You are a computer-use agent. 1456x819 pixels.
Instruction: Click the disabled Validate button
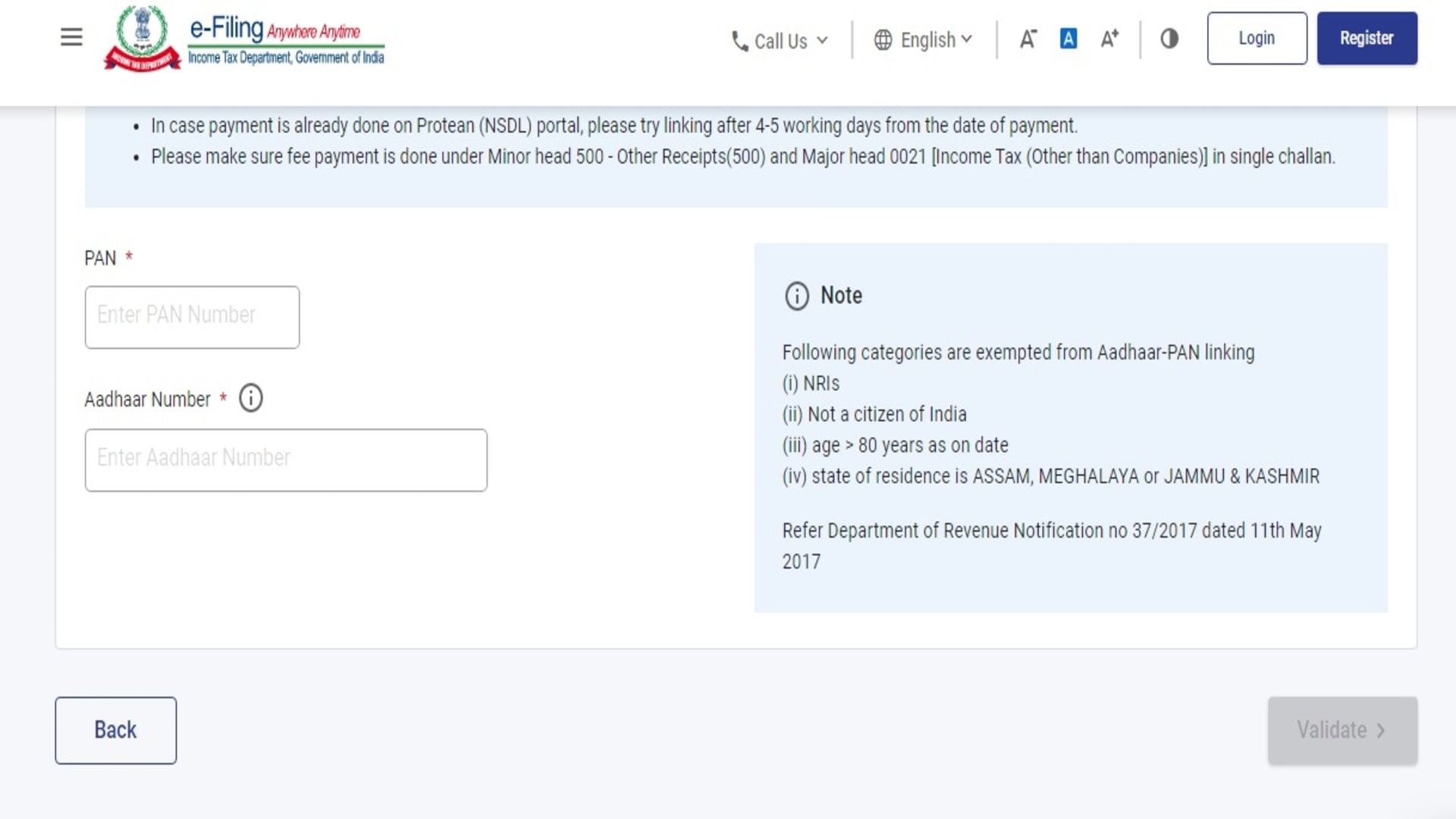tap(1341, 730)
